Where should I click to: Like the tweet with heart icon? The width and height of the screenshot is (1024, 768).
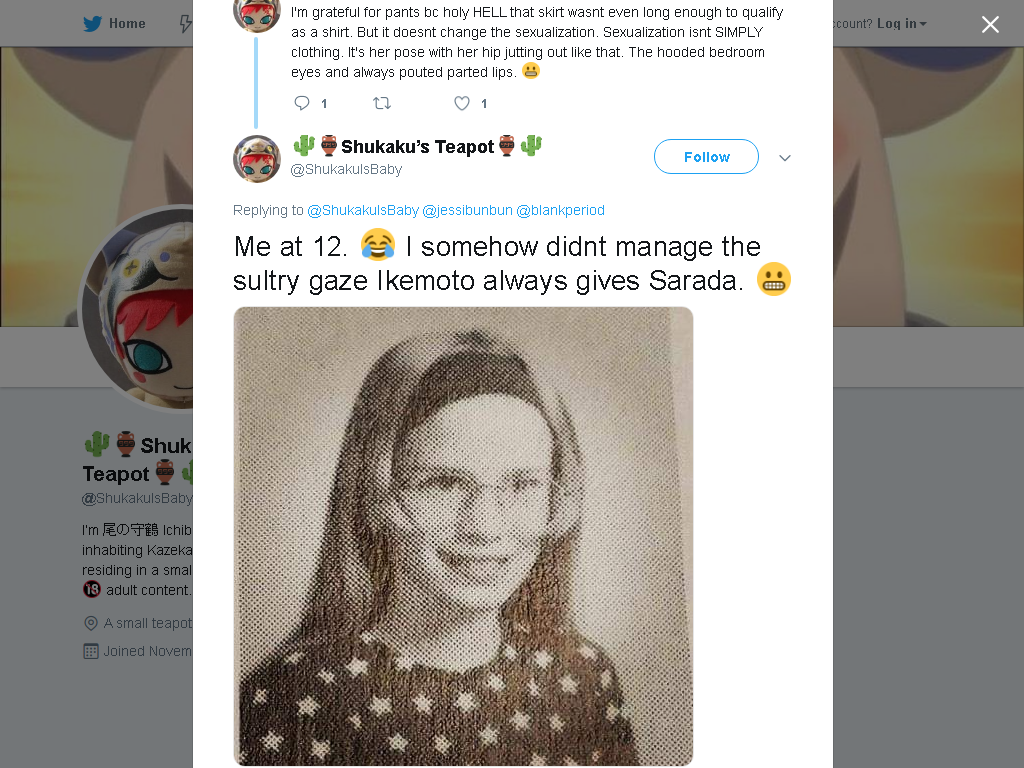(x=462, y=103)
